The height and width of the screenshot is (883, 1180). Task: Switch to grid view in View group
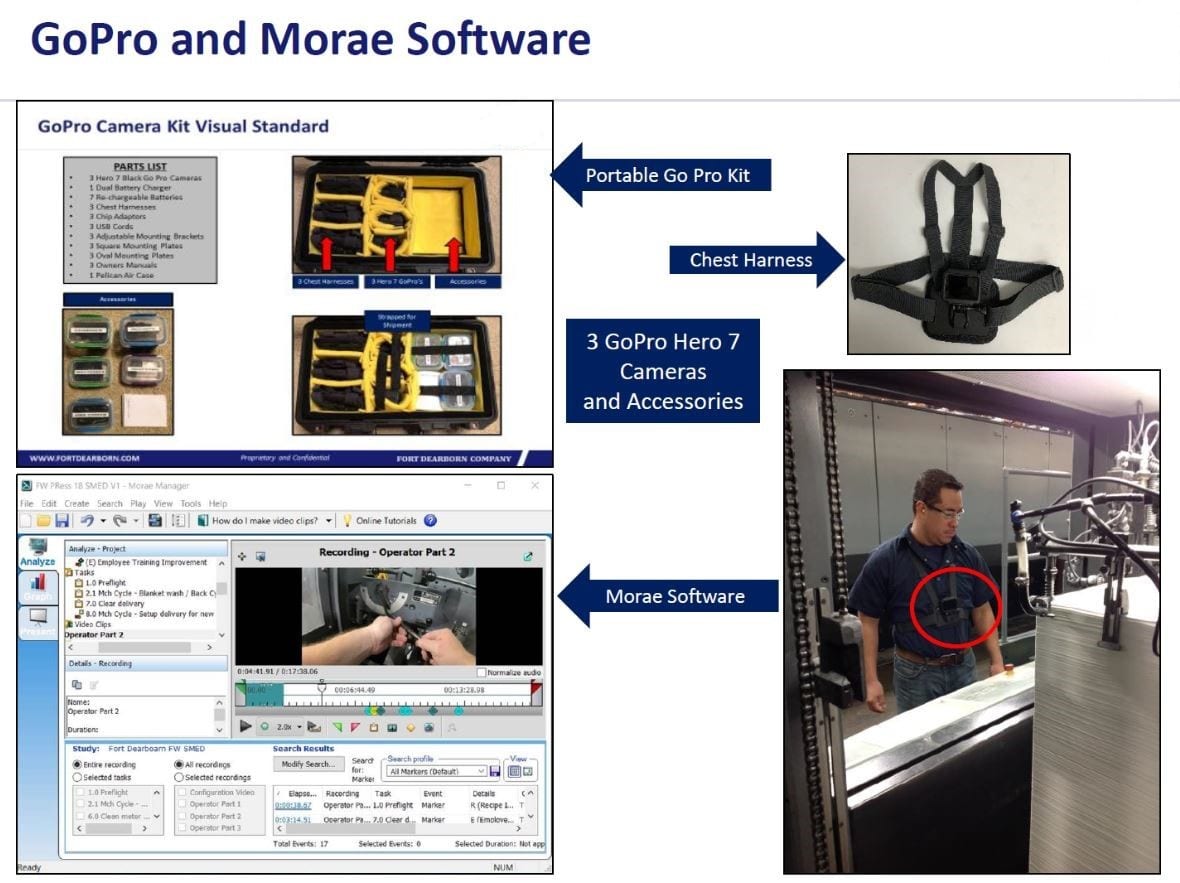click(515, 772)
